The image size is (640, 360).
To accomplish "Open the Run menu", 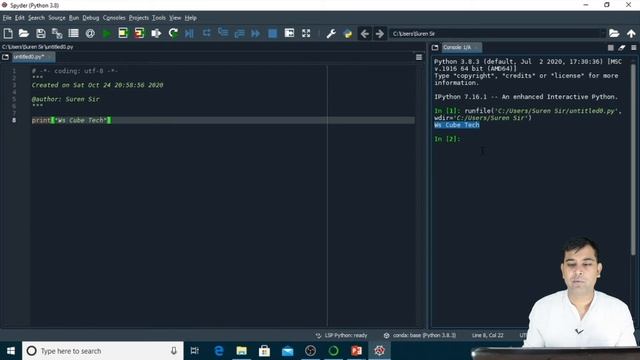I will [74, 18].
